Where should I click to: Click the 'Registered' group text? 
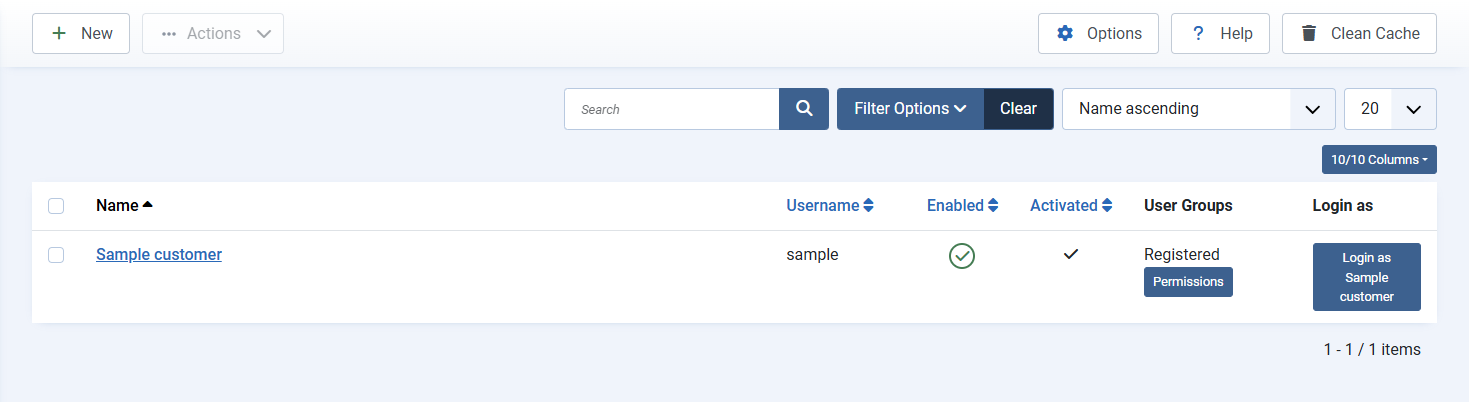tap(1182, 254)
